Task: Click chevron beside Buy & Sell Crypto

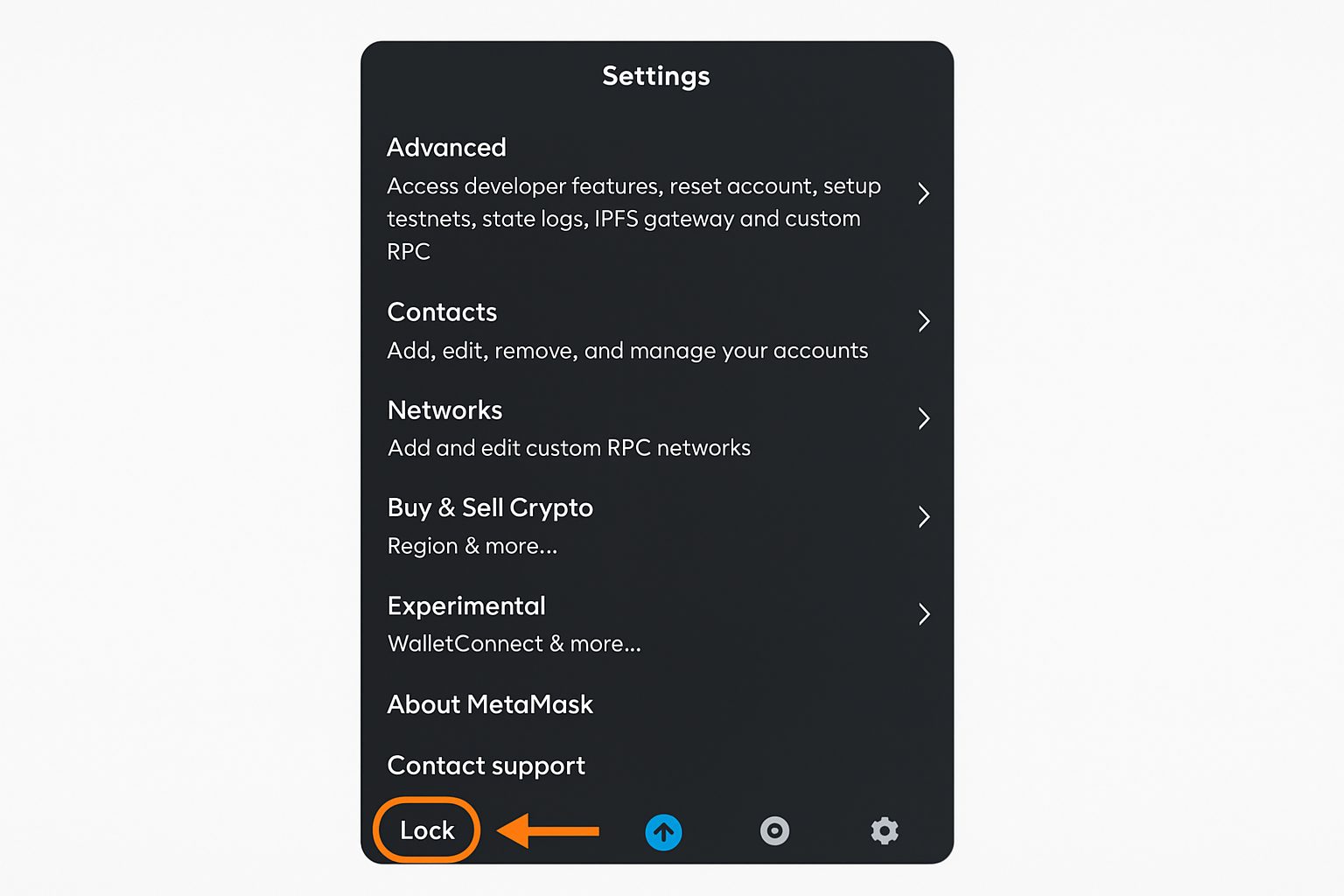Action: 924,516
